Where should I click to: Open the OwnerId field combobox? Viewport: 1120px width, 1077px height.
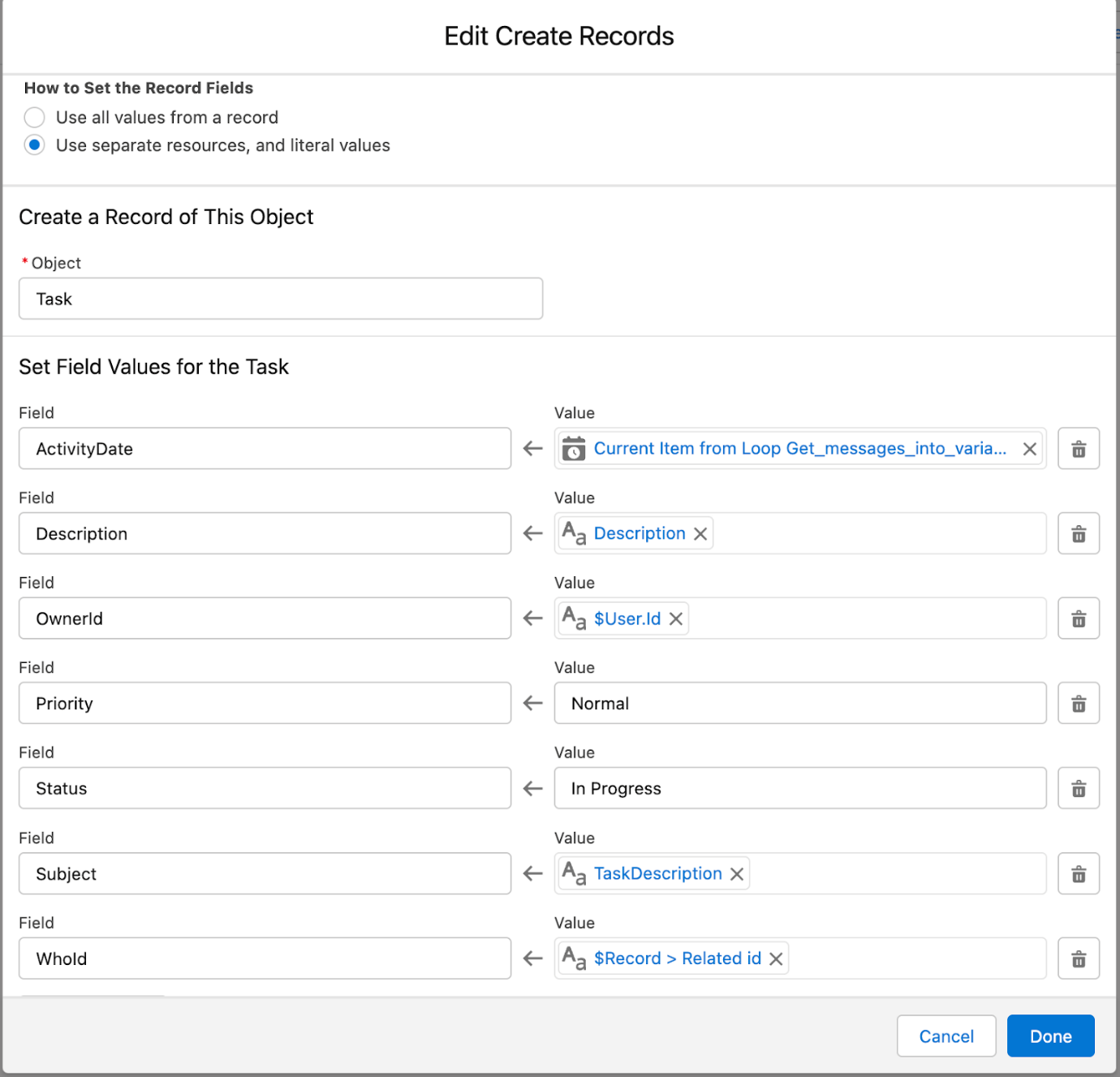tap(265, 619)
